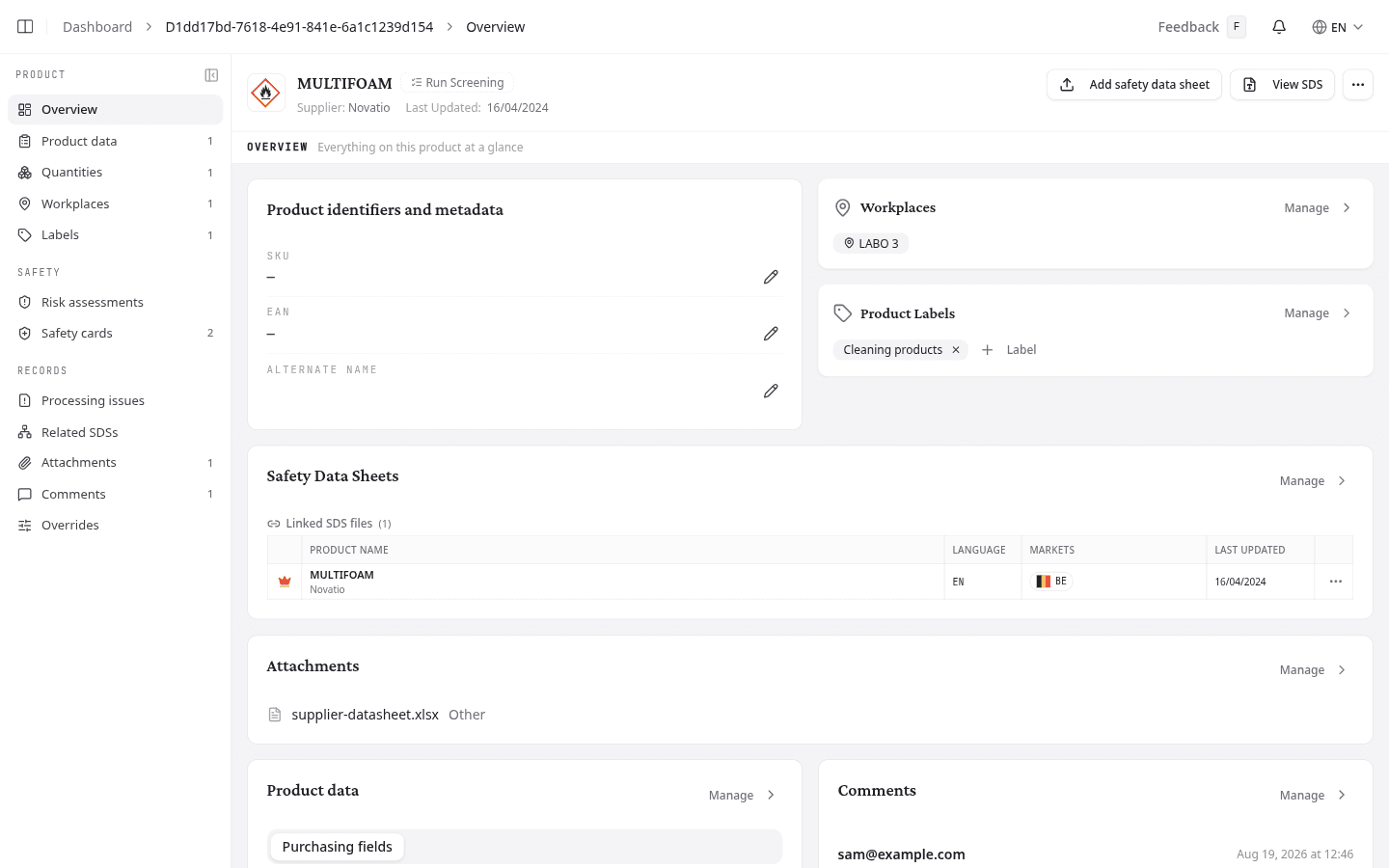Click Add safety data sheet button
The image size is (1389, 868).
(1134, 85)
